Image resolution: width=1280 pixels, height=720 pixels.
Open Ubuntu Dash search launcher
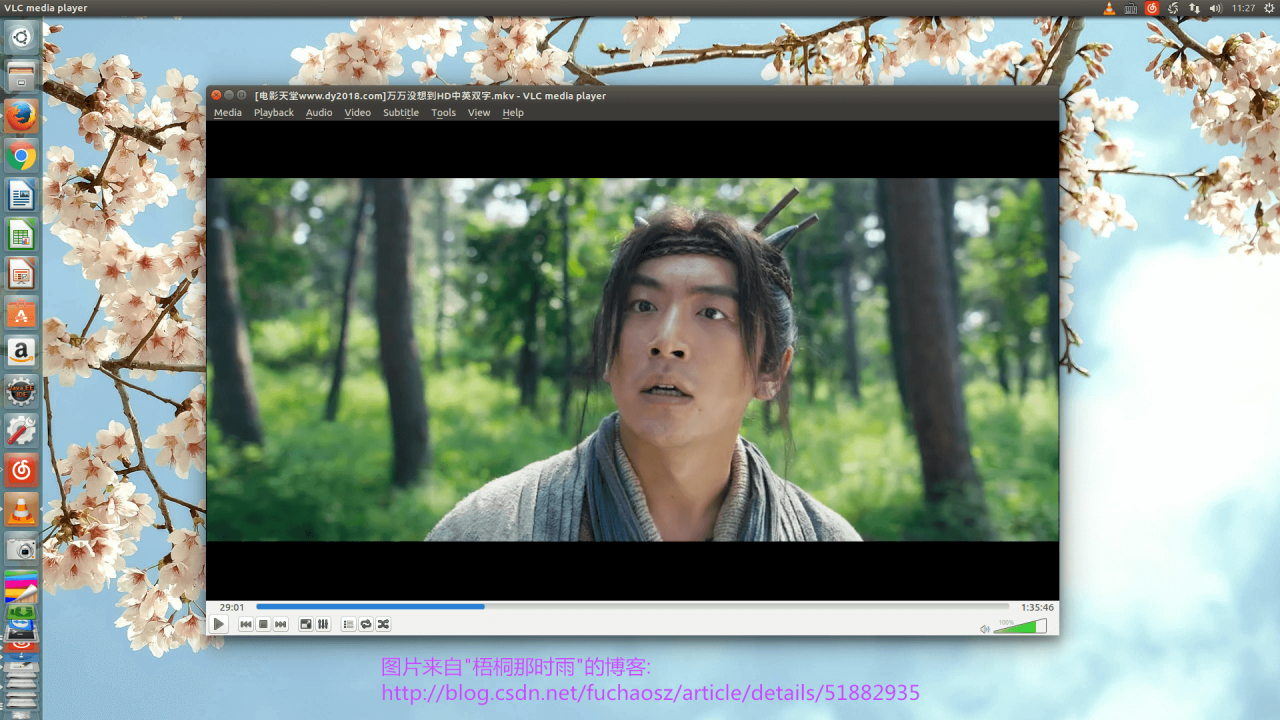tap(21, 38)
